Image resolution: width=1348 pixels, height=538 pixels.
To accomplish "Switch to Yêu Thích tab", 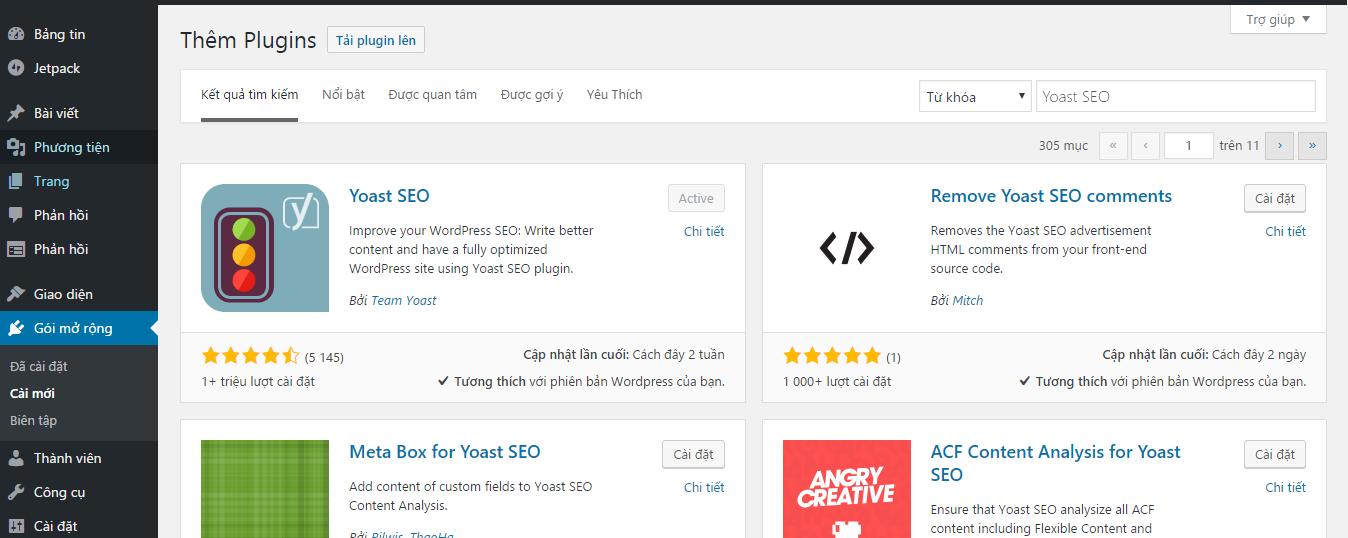I will coord(614,95).
